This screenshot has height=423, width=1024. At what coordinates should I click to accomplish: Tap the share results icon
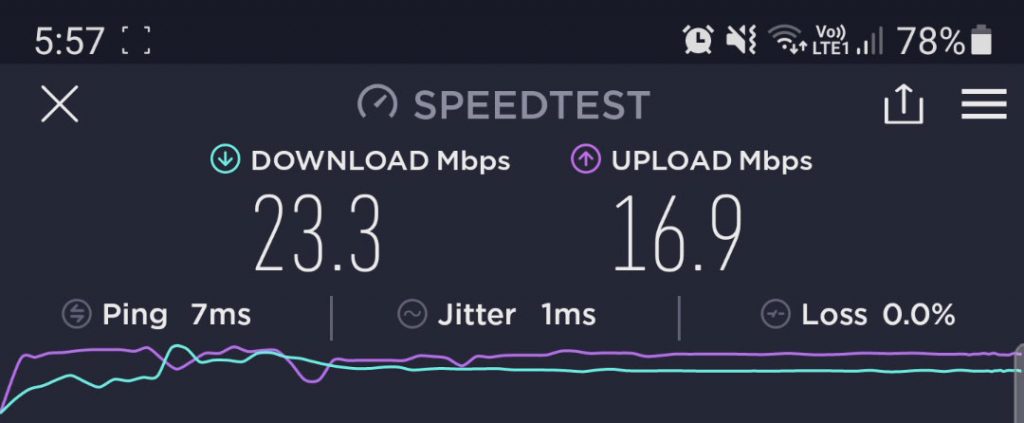point(904,104)
